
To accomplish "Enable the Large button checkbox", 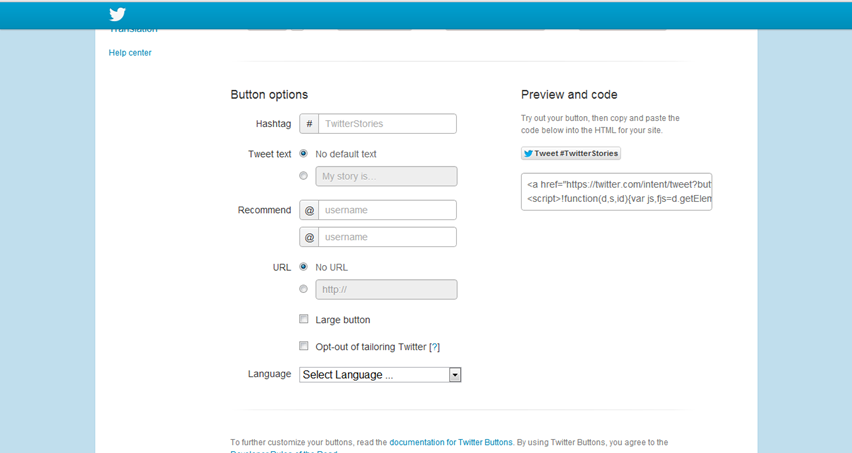I will point(304,319).
